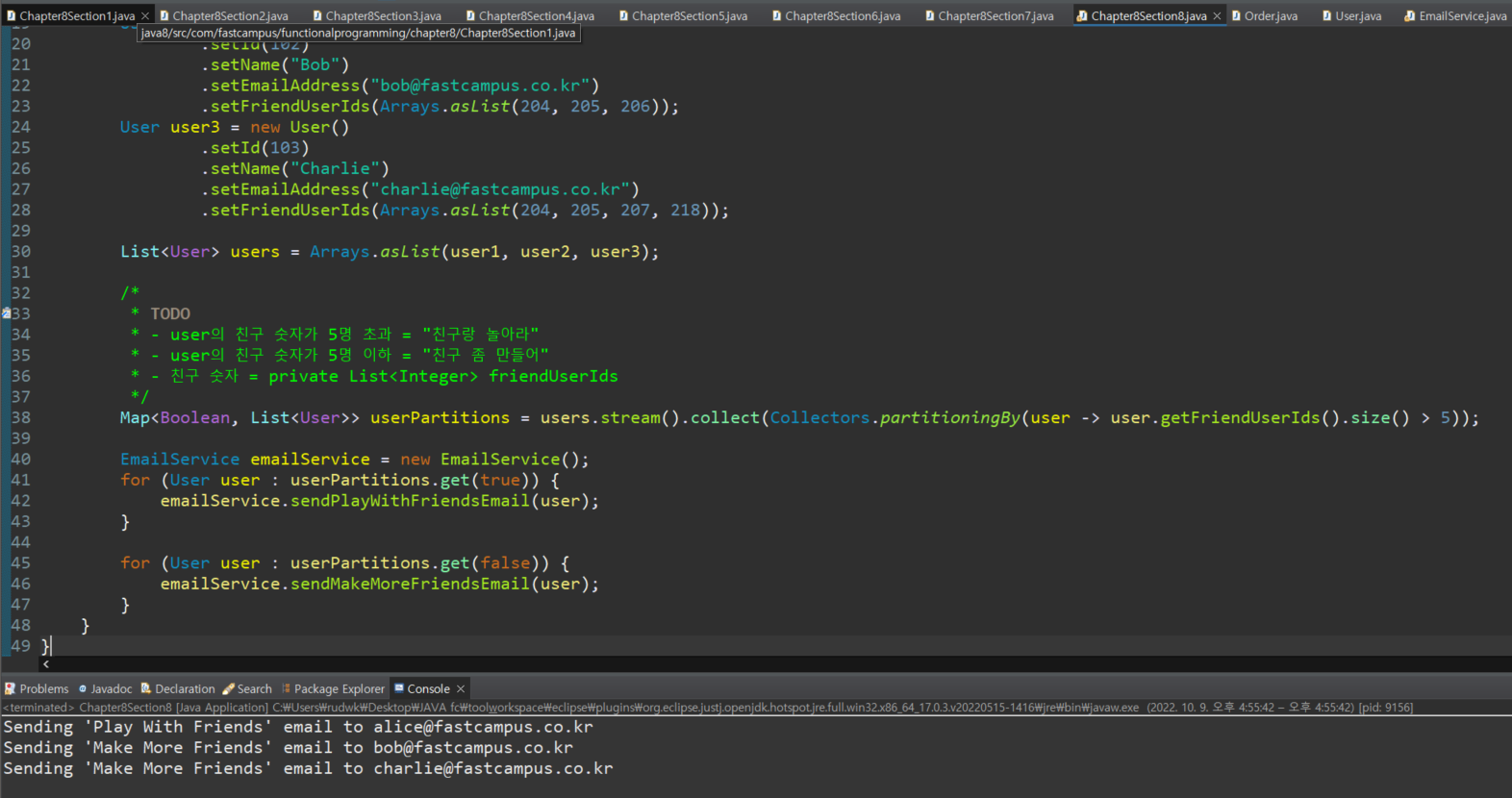Click the TODO task marker on line 33
This screenshot has height=798, width=1512.
6,313
